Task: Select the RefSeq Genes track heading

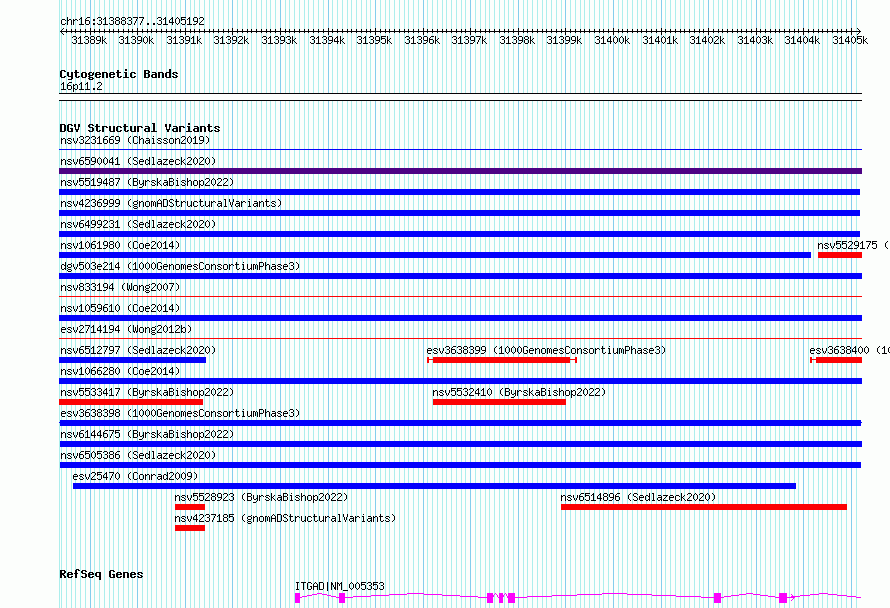Action: (x=101, y=574)
